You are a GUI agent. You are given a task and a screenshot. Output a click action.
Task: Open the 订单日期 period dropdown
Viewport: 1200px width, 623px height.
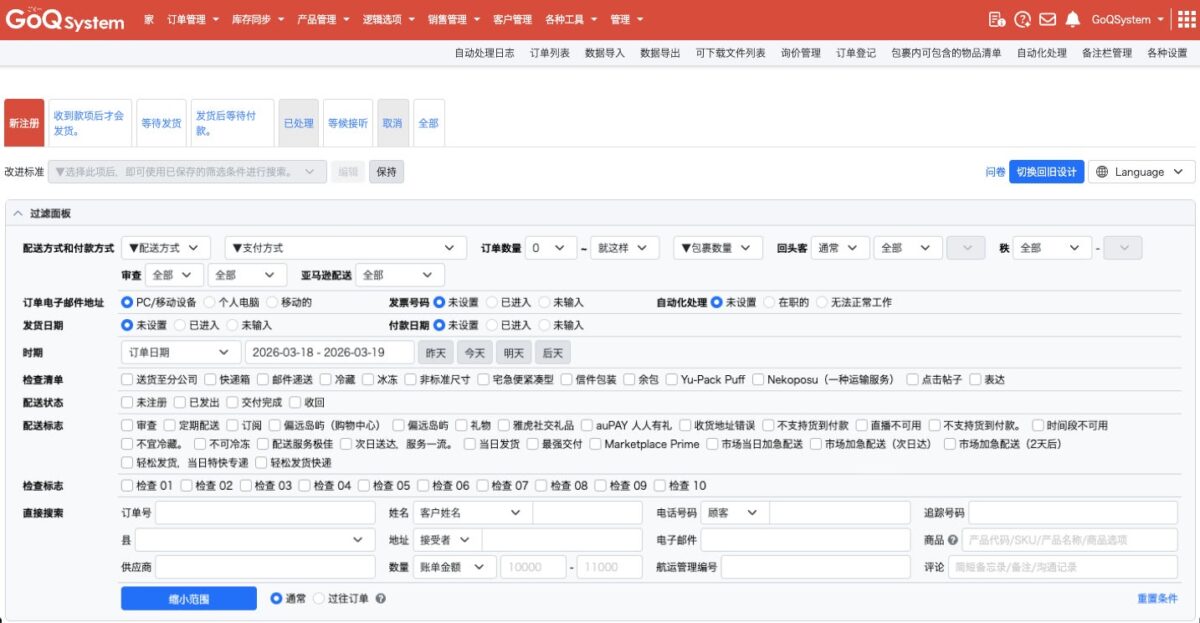178,351
